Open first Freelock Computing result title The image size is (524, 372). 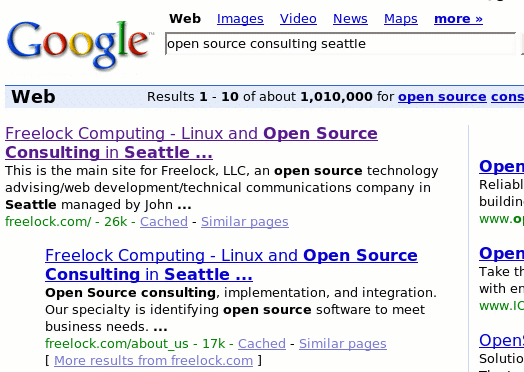[x=191, y=143]
